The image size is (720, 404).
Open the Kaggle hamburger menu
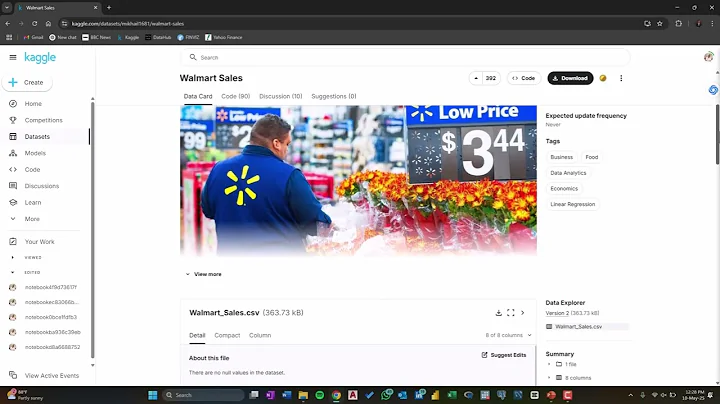13,57
